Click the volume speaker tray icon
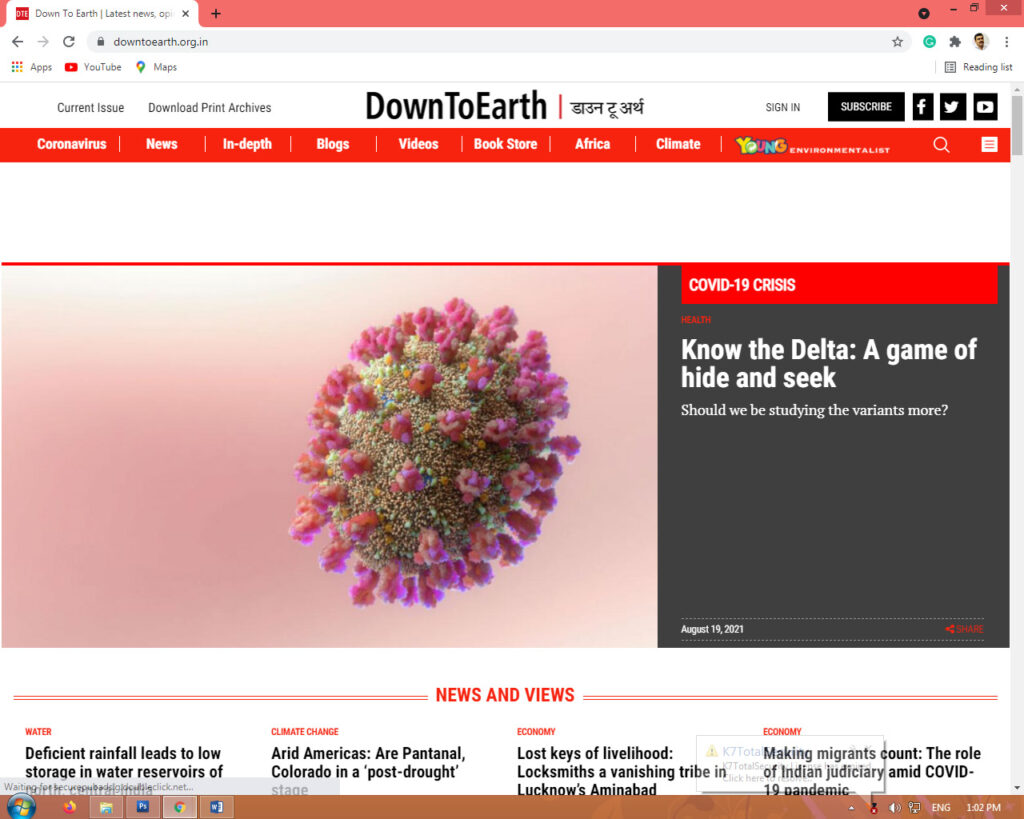Viewport: 1024px width, 819px height. point(895,808)
